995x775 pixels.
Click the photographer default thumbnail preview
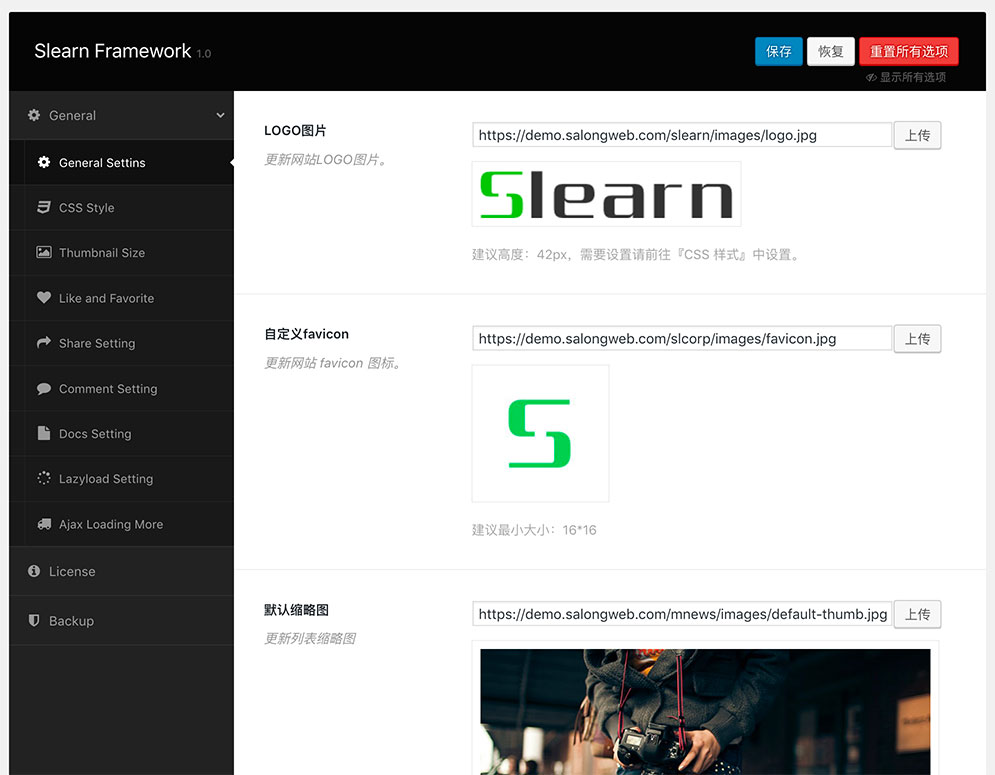pos(705,711)
